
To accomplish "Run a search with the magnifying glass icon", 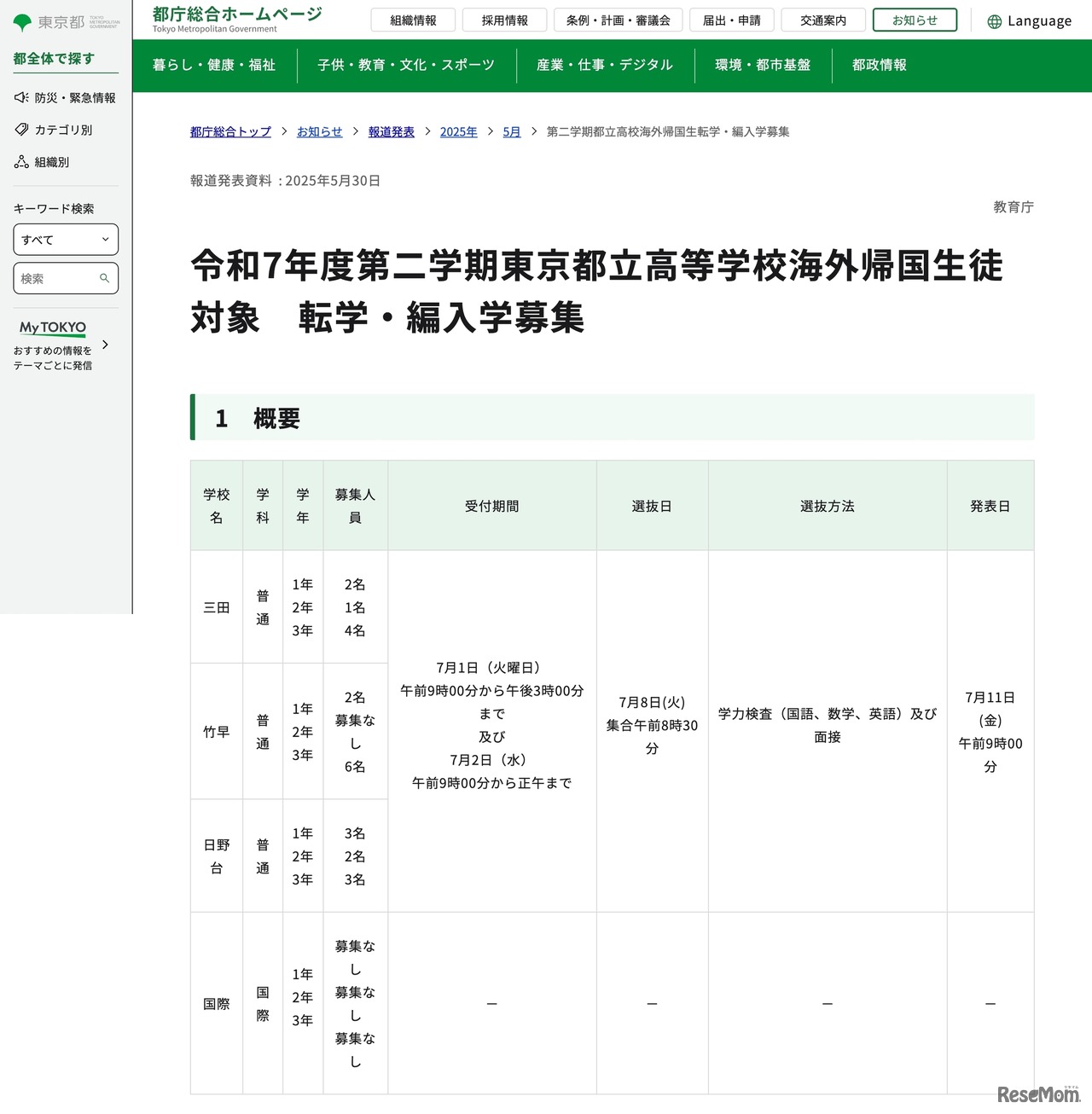I will coord(105,278).
